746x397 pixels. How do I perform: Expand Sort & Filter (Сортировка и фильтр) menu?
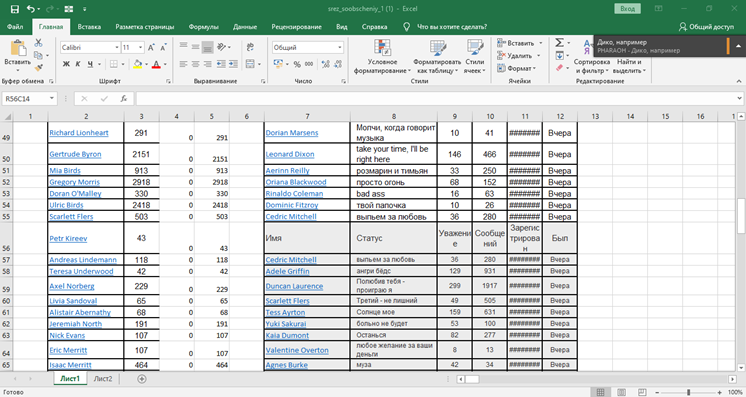(x=591, y=66)
